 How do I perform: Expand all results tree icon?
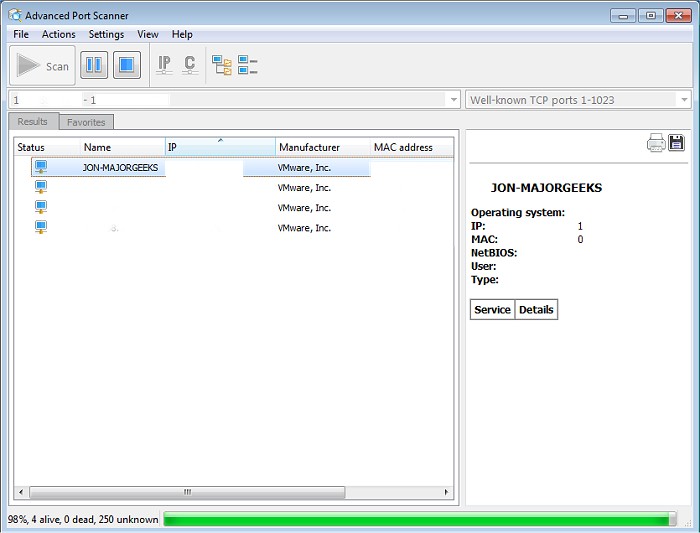(x=222, y=65)
